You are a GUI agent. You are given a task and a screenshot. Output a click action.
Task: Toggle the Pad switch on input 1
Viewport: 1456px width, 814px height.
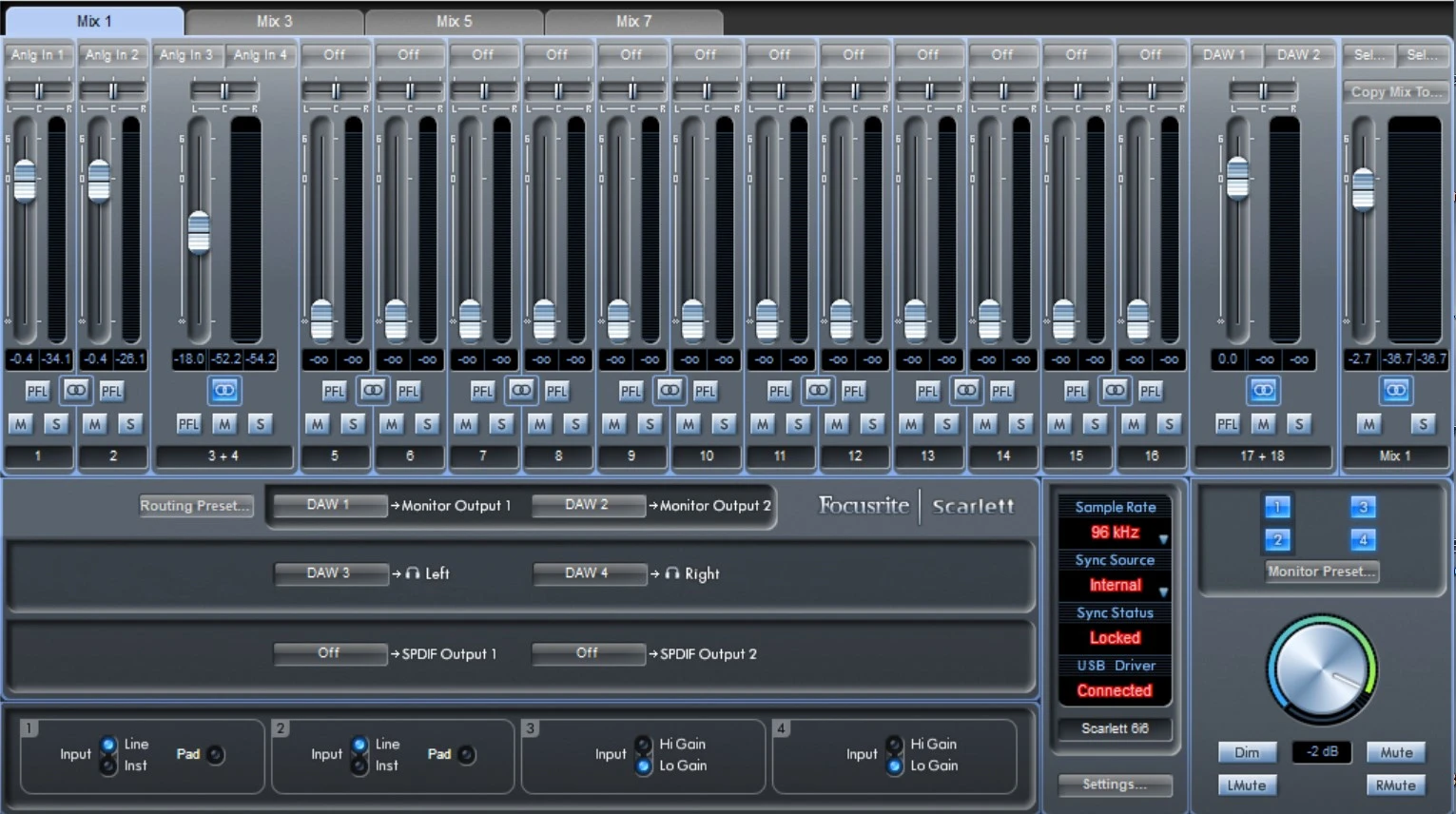[216, 754]
